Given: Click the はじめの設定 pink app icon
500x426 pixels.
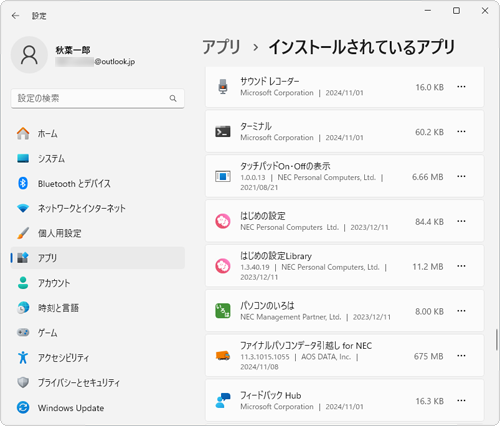Looking at the screenshot, I should pyautogui.click(x=223, y=221).
